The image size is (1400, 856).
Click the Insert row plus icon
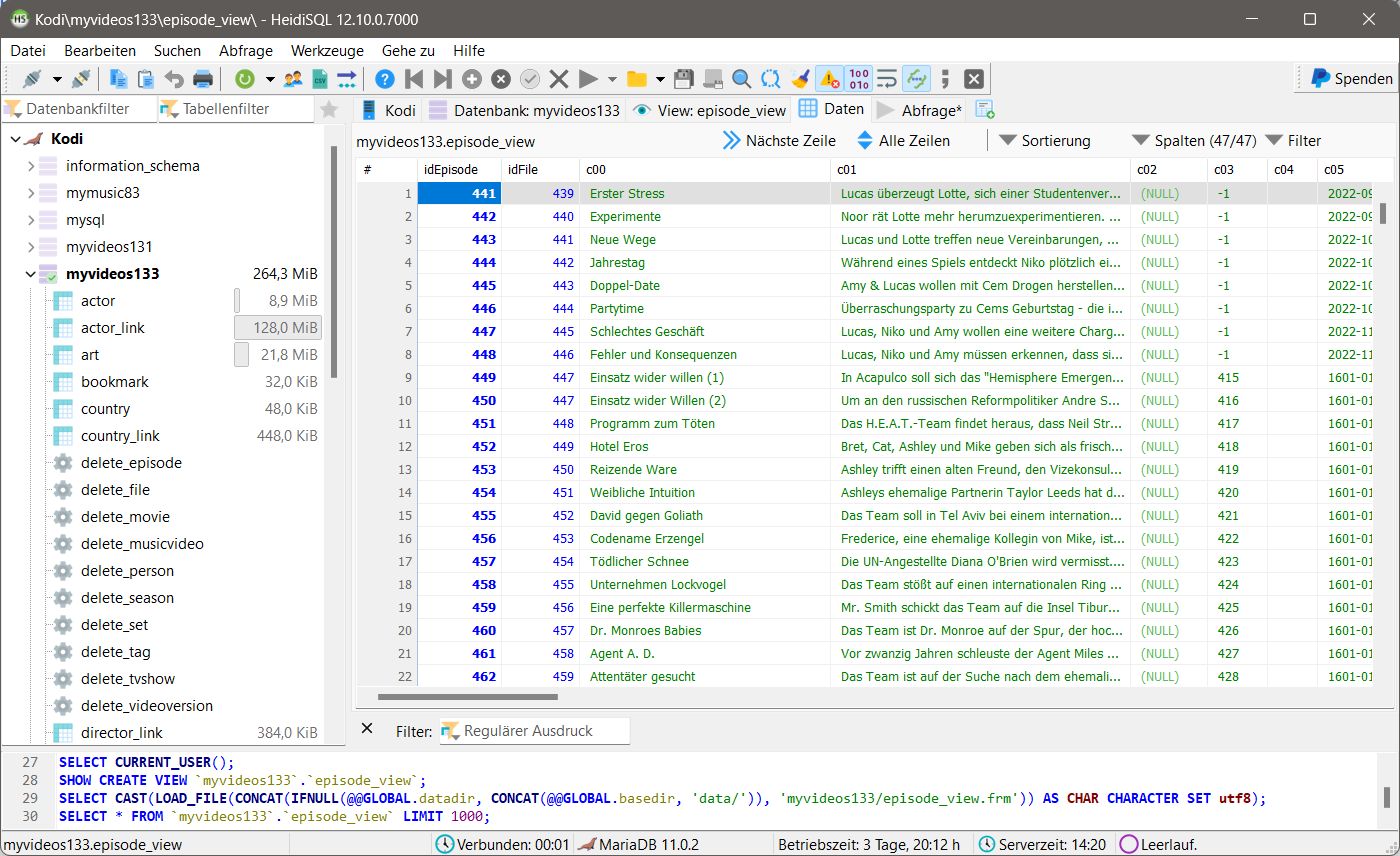(x=472, y=79)
